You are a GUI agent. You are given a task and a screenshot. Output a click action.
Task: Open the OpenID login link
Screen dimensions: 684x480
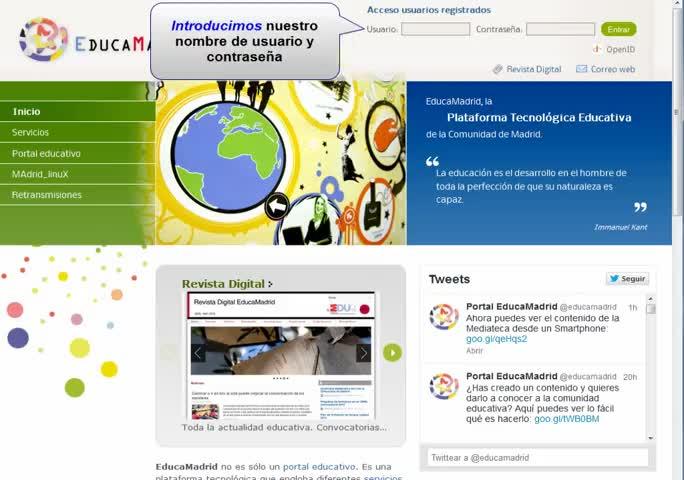(620, 49)
